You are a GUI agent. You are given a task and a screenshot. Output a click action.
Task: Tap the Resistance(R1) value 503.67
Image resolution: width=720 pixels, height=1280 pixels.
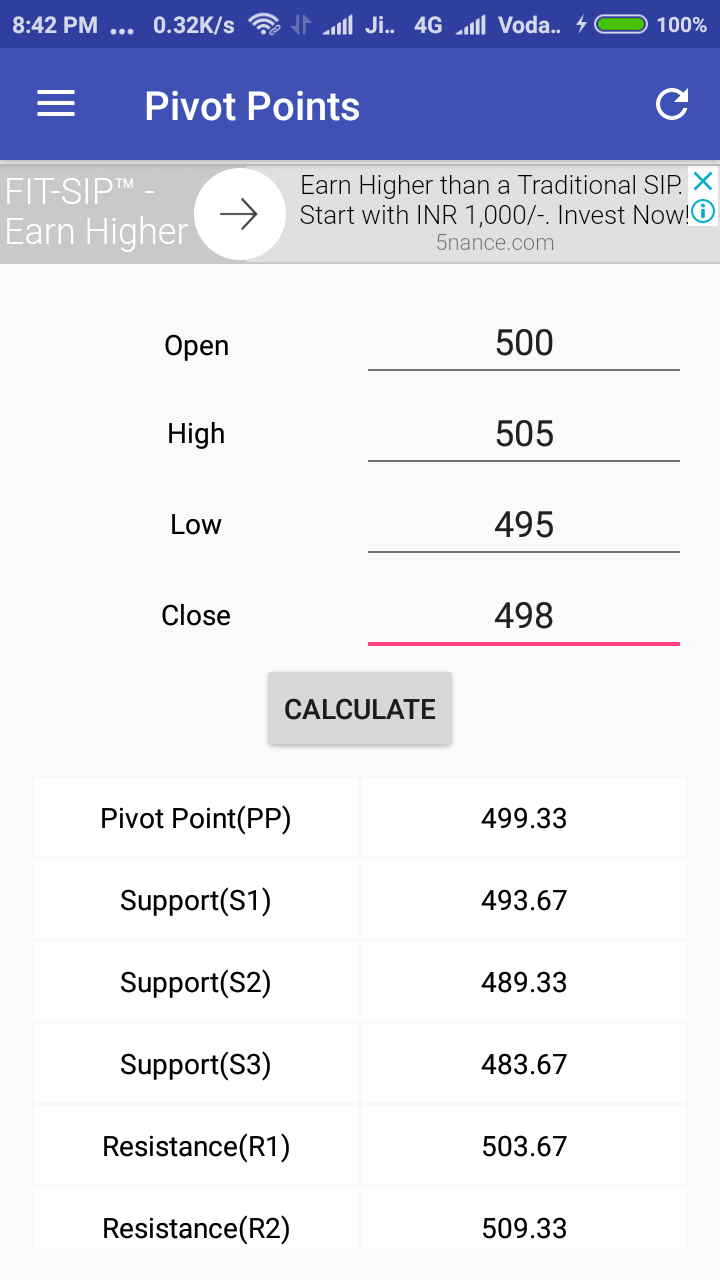click(x=524, y=1146)
